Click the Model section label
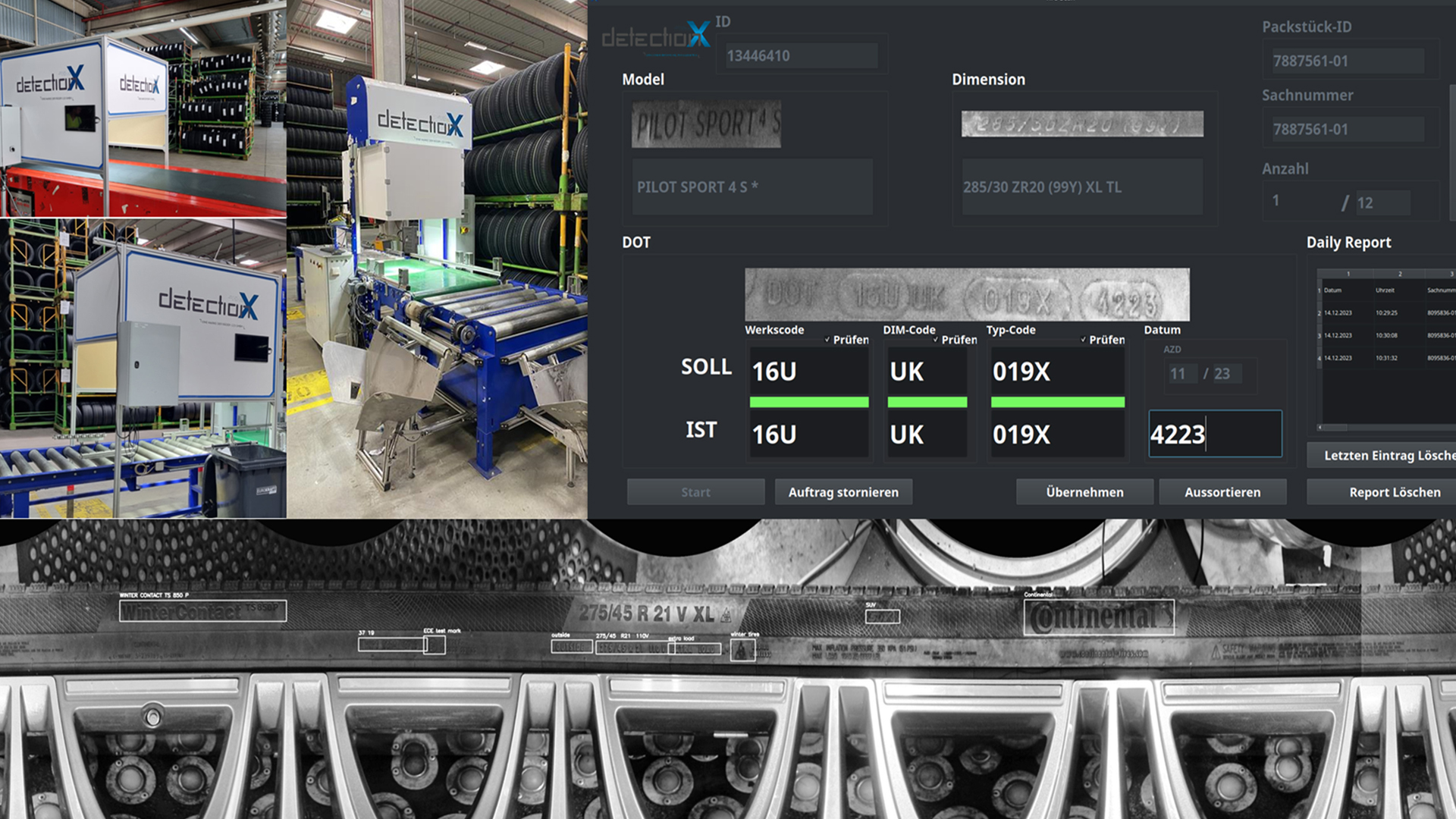Viewport: 1456px width, 819px height. 643,80
